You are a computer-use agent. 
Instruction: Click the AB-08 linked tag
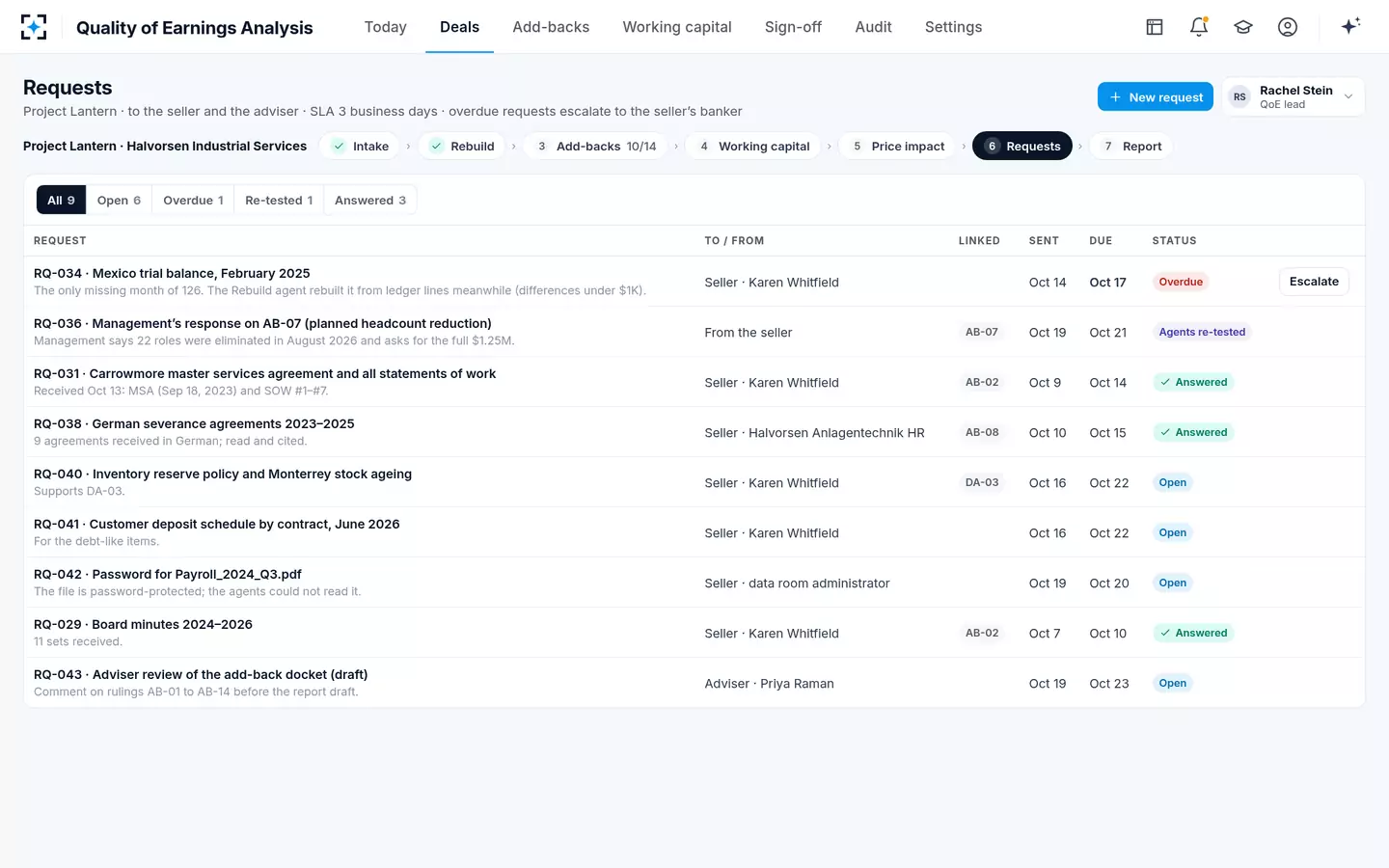click(x=982, y=432)
